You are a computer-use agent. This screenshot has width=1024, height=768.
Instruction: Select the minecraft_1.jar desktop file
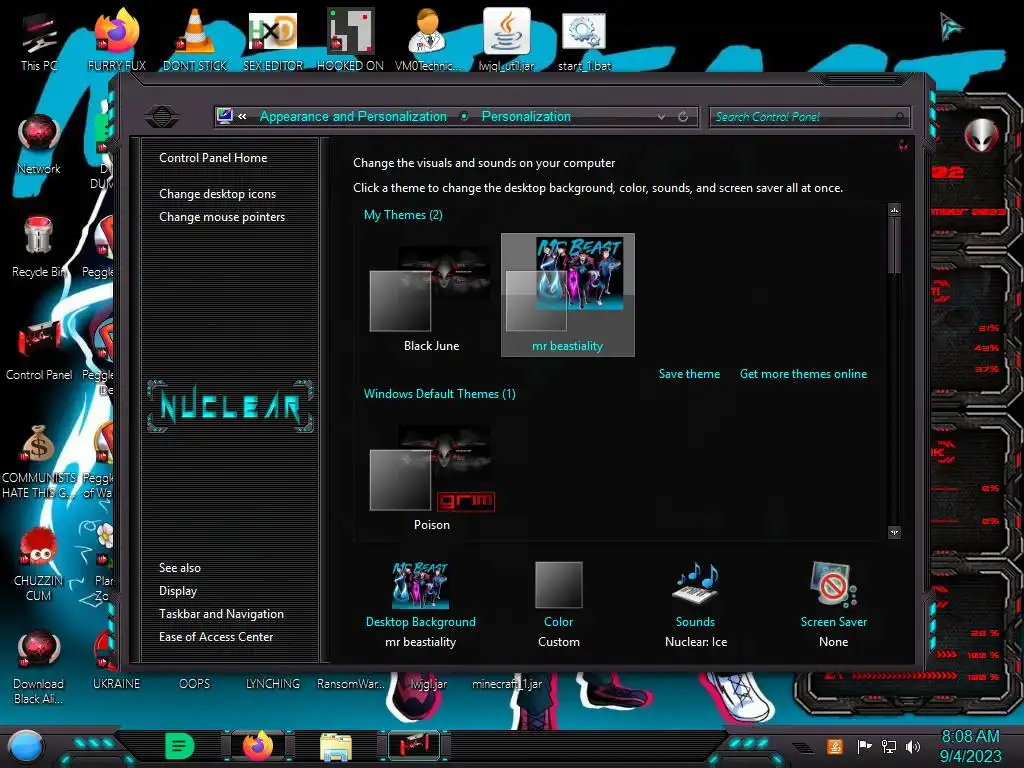(507, 684)
